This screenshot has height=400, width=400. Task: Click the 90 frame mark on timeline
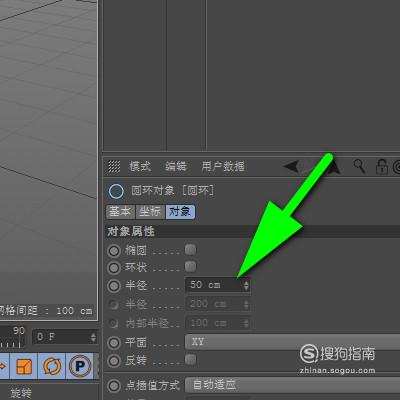tap(19, 331)
